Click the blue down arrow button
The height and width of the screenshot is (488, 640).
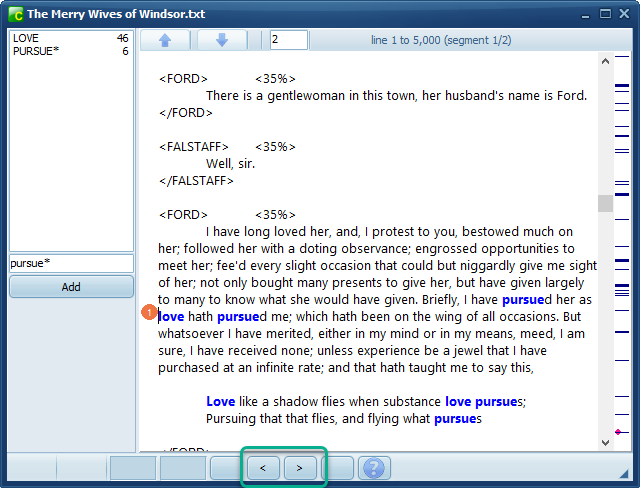coord(222,40)
